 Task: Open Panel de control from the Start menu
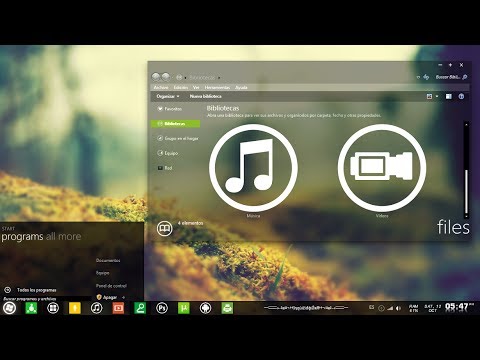click(111, 286)
